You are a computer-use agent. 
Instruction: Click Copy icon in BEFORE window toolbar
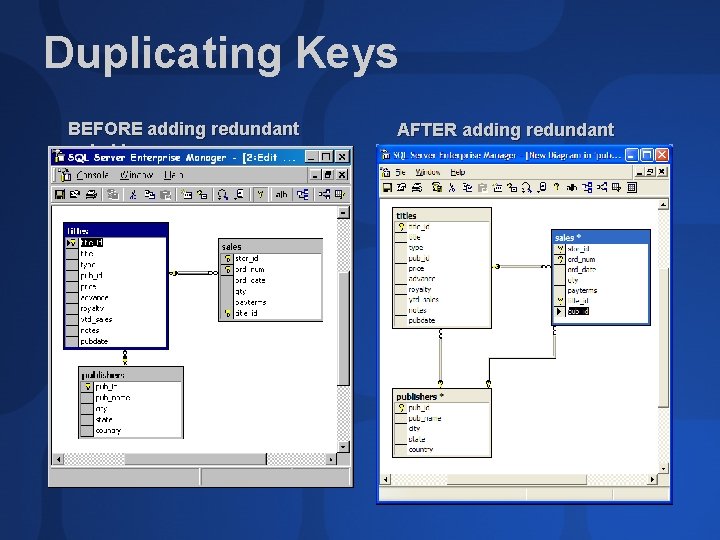pyautogui.click(x=150, y=195)
